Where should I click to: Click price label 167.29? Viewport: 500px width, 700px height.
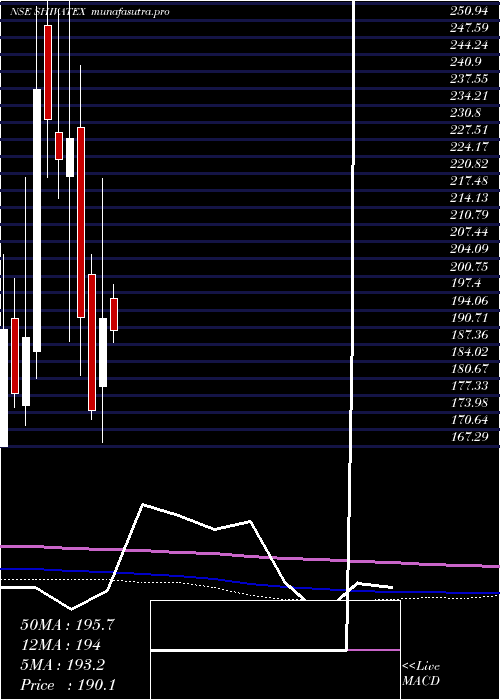(469, 436)
